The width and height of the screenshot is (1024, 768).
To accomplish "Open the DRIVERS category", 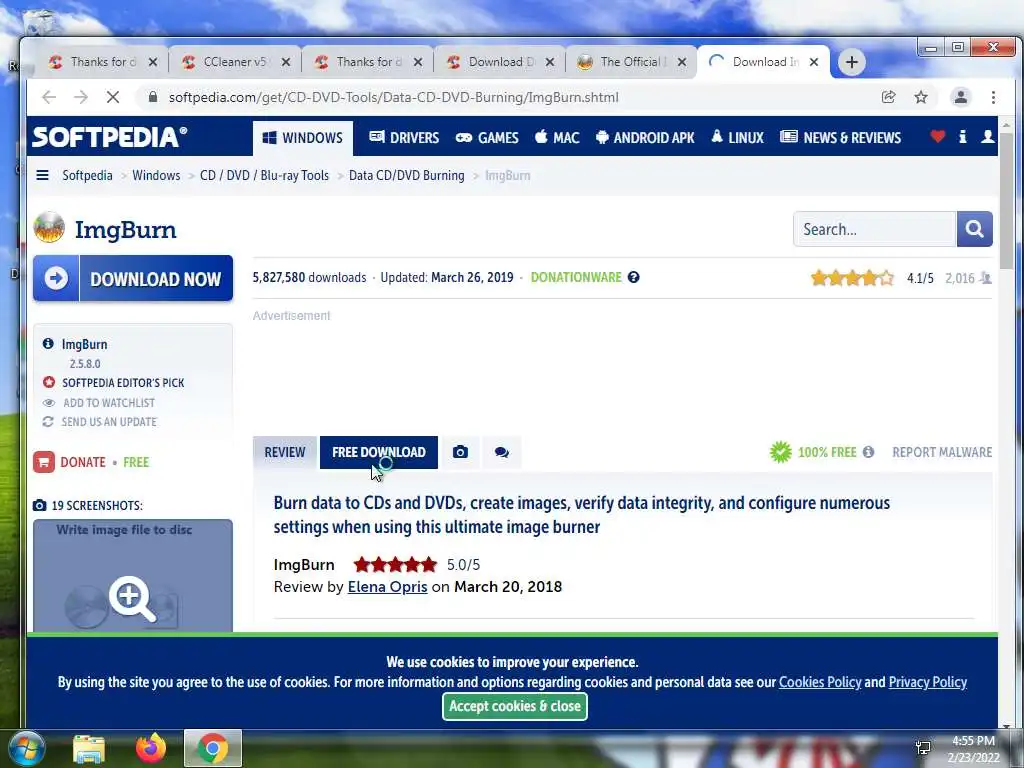I will [404, 138].
